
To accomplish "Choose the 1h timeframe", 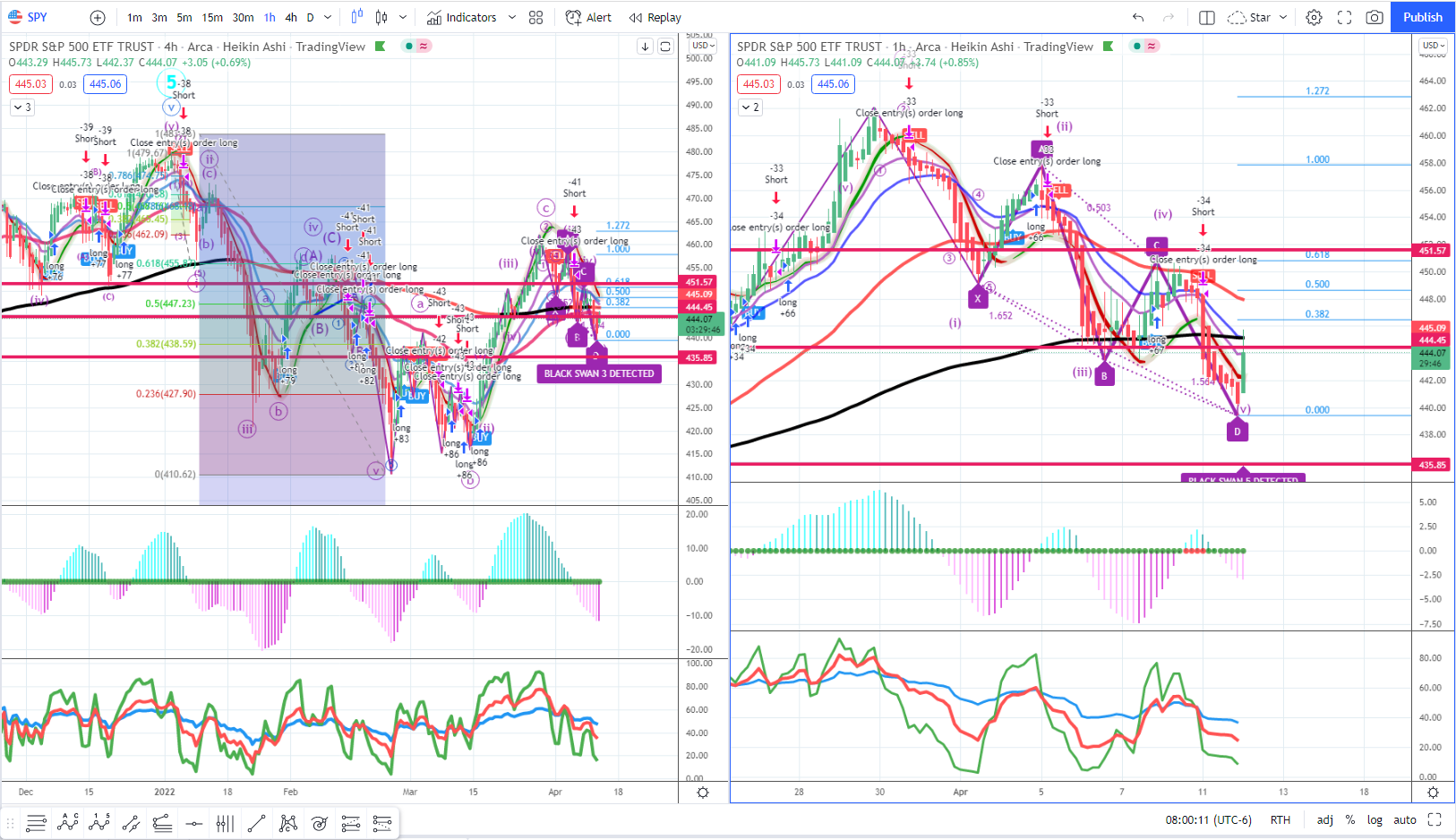I will tap(270, 17).
